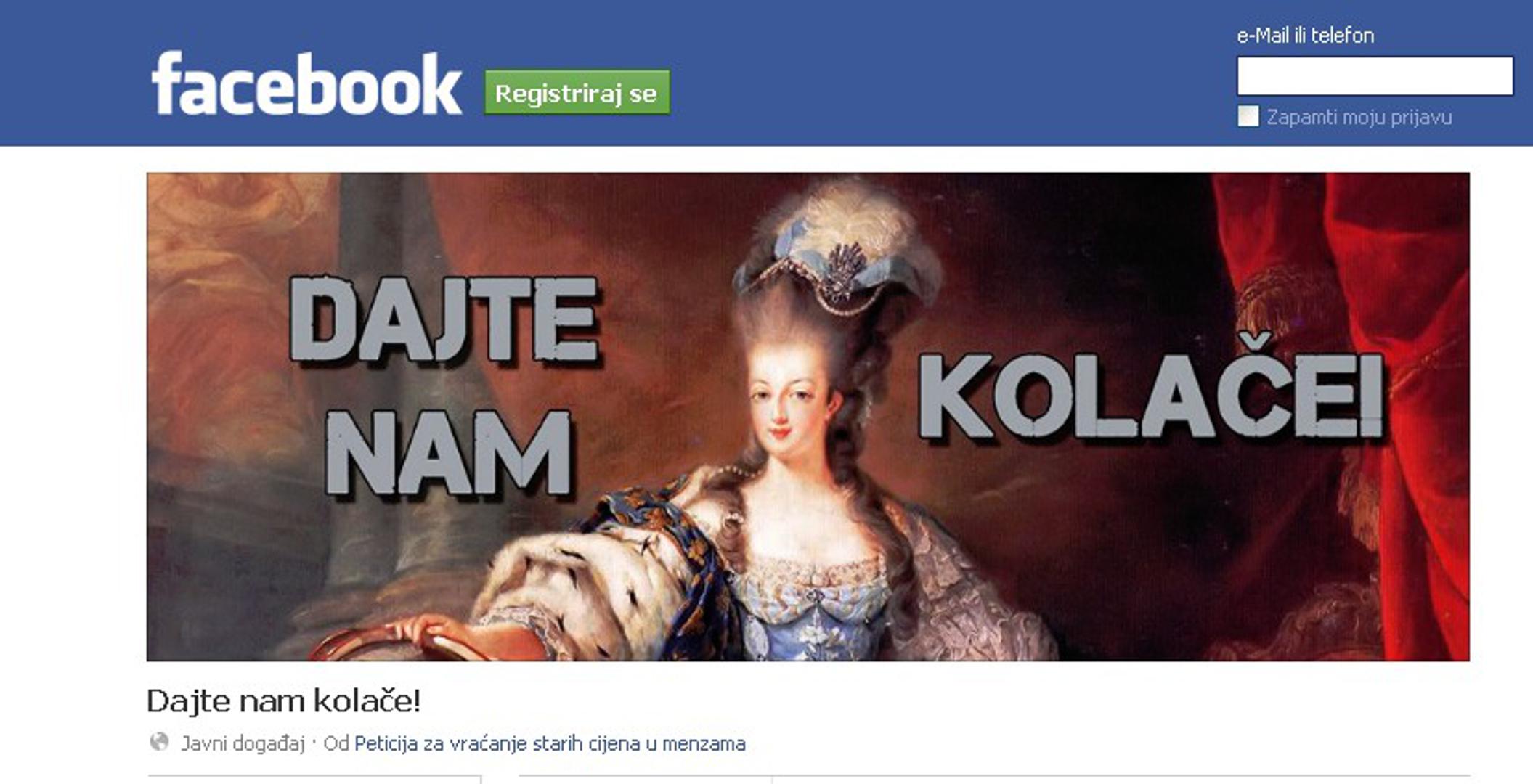Image resolution: width=1533 pixels, height=784 pixels.
Task: Open Peticija za vraćanje starih cijena link
Action: [x=550, y=744]
